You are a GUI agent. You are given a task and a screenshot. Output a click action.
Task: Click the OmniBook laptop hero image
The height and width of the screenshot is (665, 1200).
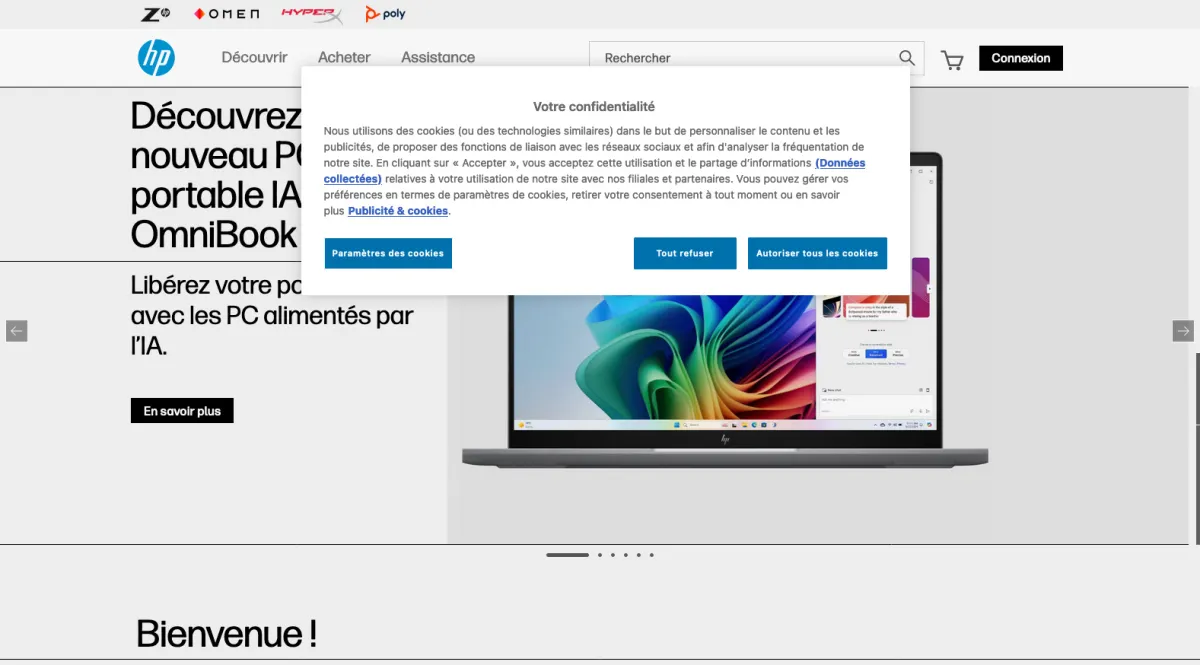point(725,380)
